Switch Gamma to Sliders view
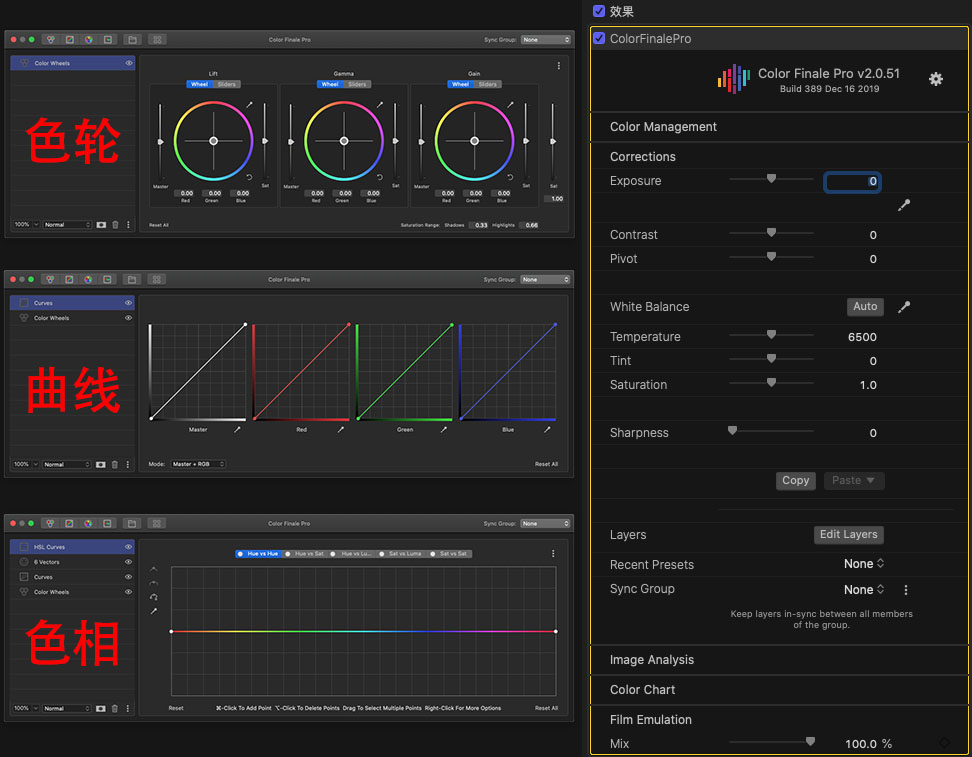This screenshot has width=972, height=757. coord(358,84)
